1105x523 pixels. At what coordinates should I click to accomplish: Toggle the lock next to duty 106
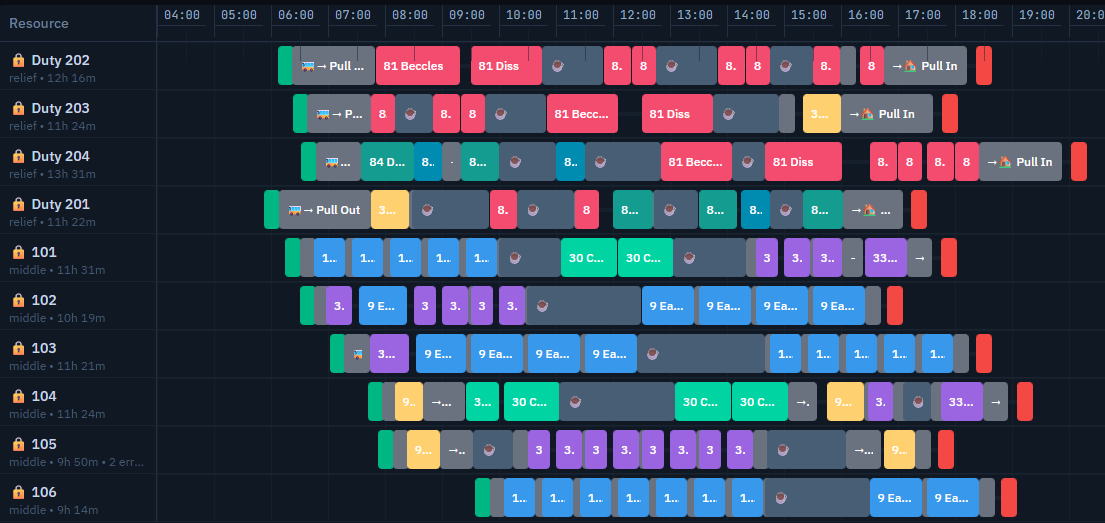(x=18, y=493)
